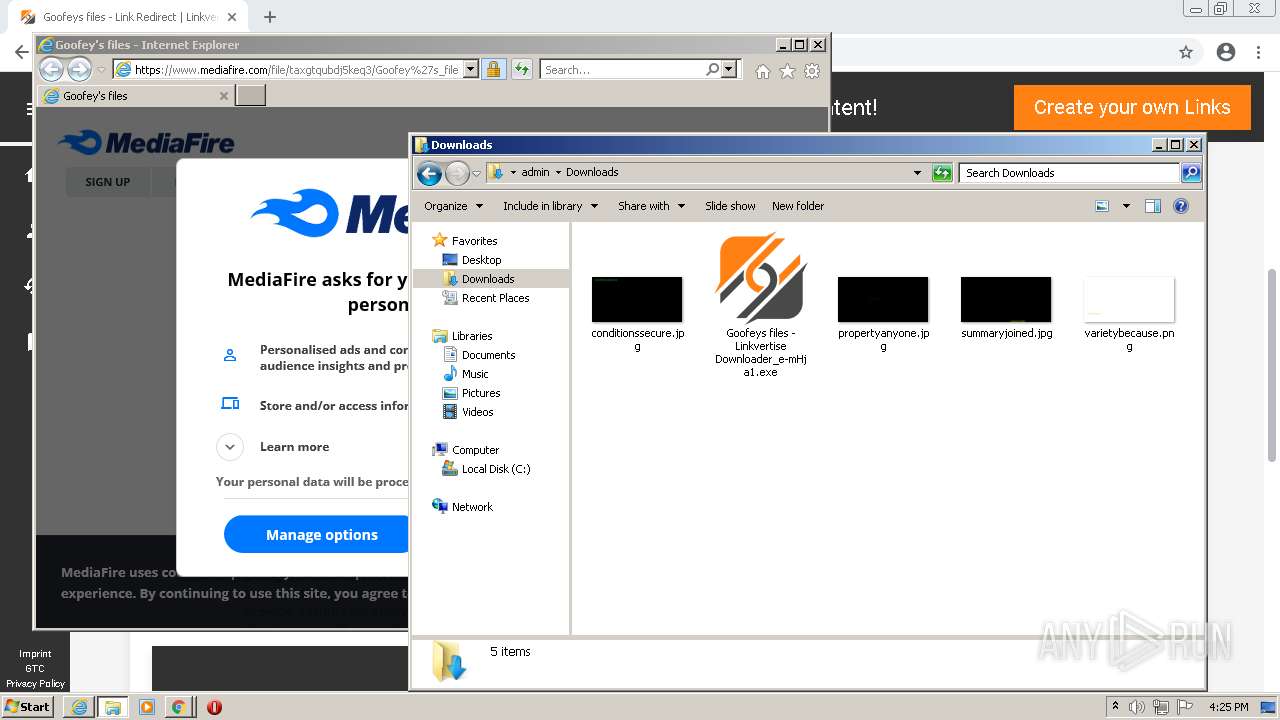Open Chrome's three-dot menu
This screenshot has height=720, width=1280.
[x=1259, y=52]
